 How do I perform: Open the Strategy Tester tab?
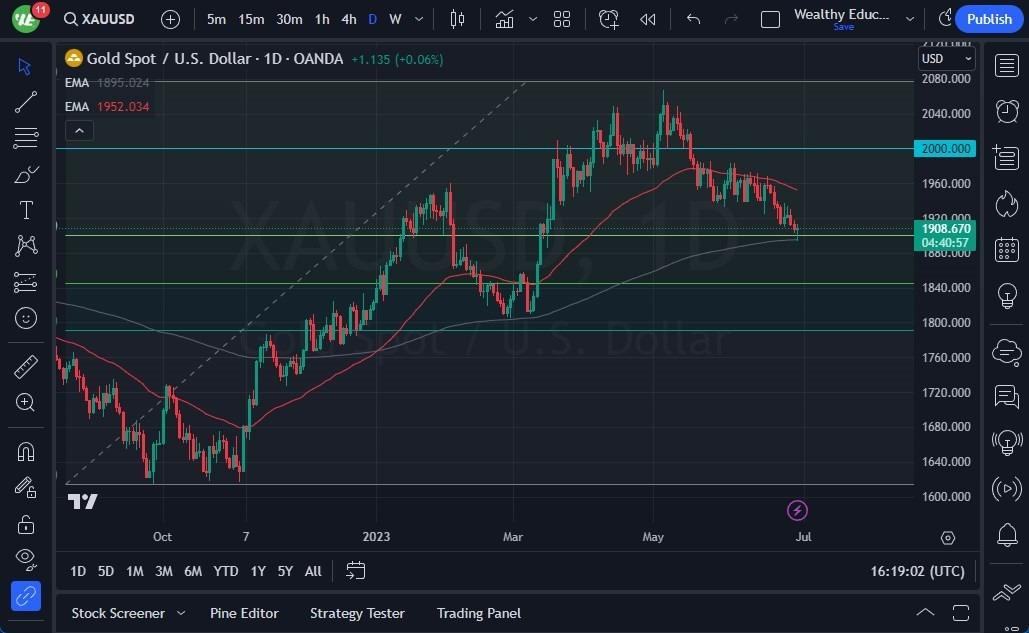(x=357, y=613)
